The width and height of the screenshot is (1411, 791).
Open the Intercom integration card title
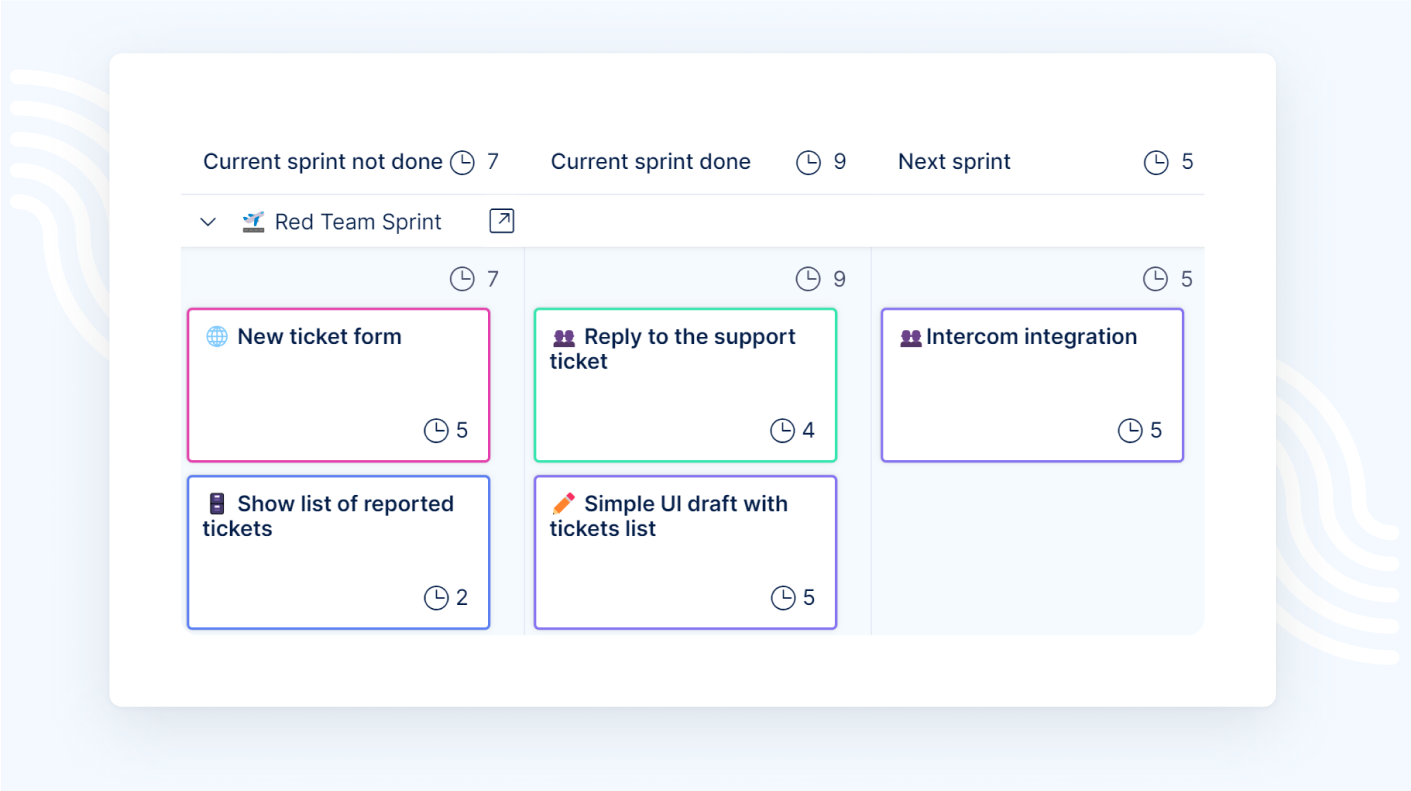[1031, 337]
